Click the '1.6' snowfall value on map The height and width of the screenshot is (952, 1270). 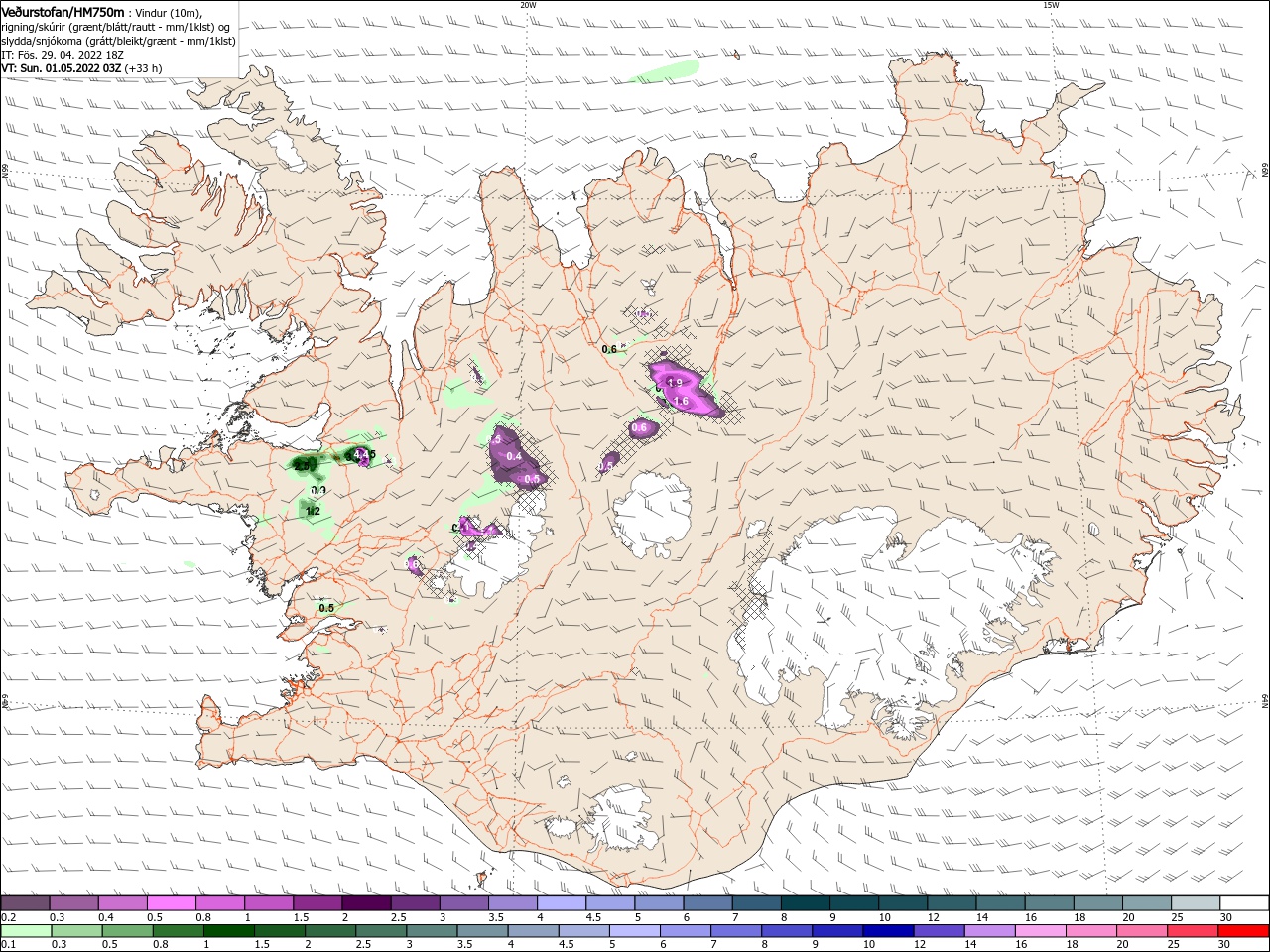tap(681, 401)
